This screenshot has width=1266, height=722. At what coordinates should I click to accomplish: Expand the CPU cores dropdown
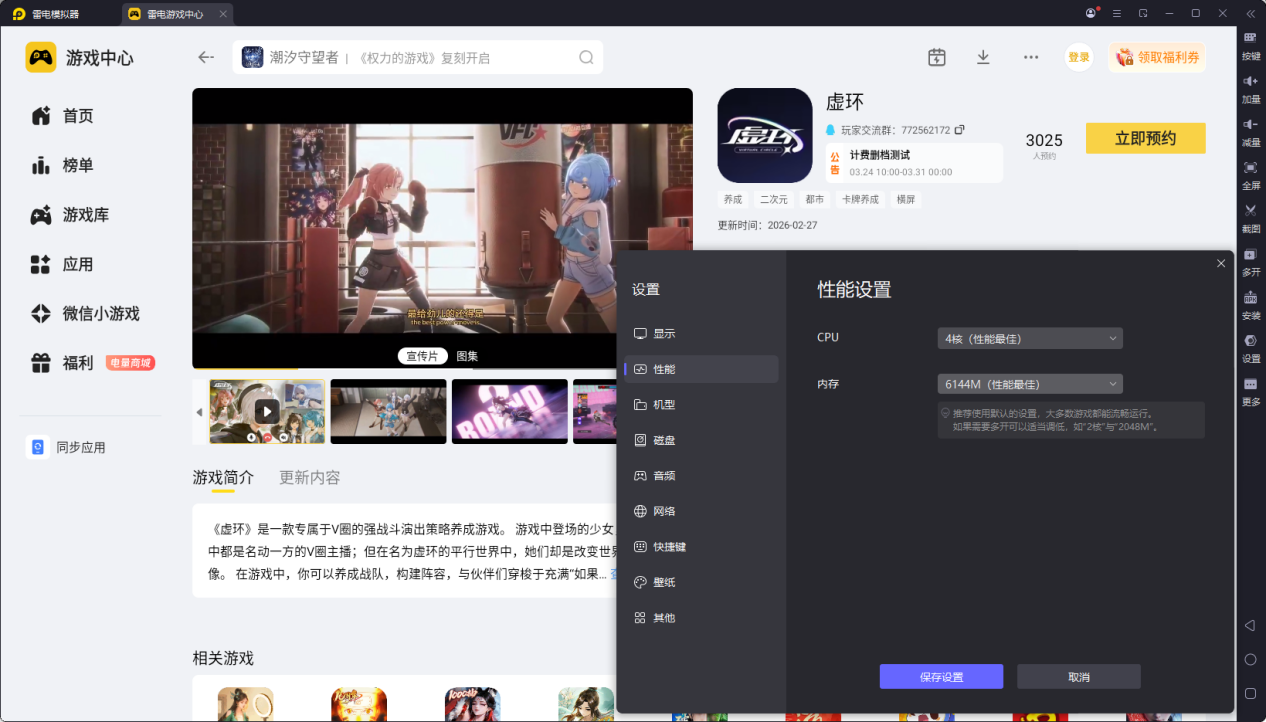coord(1029,338)
